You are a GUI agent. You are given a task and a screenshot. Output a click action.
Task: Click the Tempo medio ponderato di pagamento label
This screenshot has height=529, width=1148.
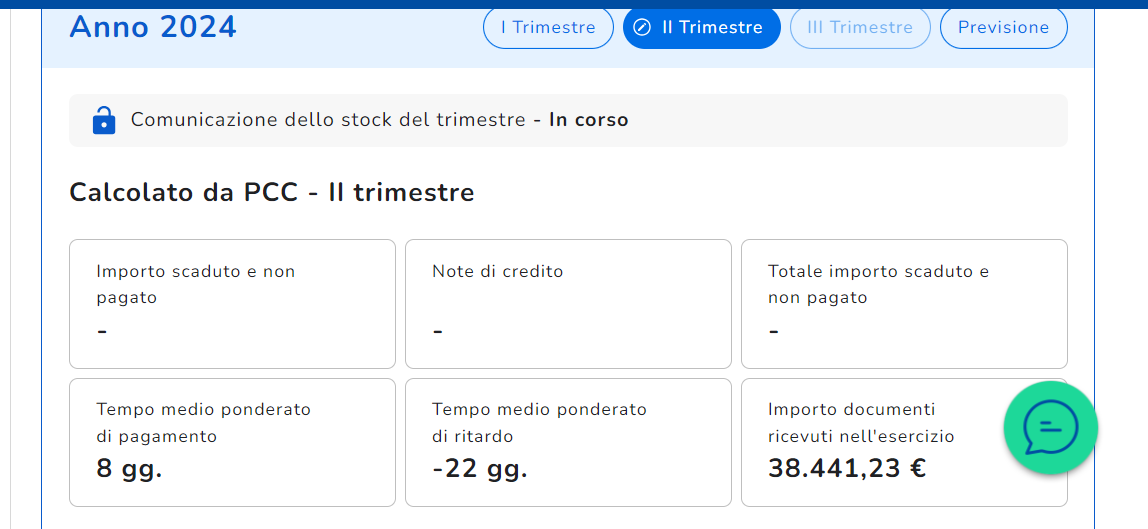(x=203, y=422)
